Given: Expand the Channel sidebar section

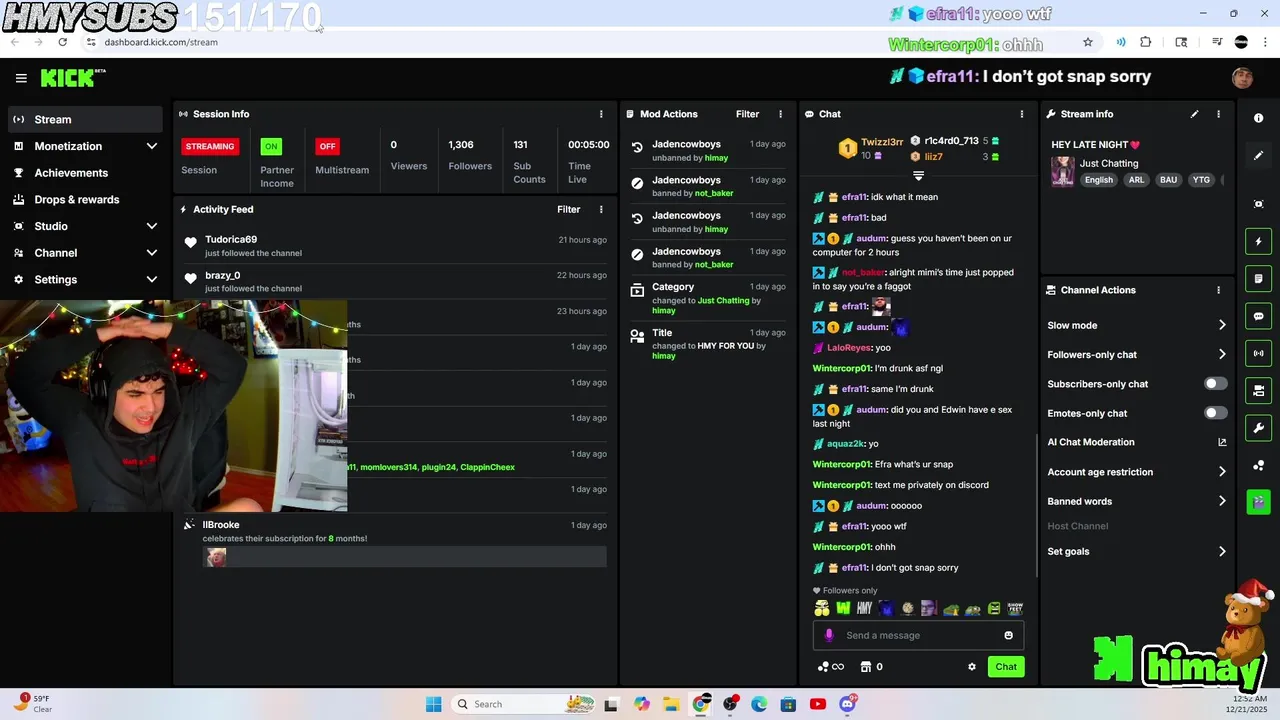Looking at the screenshot, I should tap(152, 253).
